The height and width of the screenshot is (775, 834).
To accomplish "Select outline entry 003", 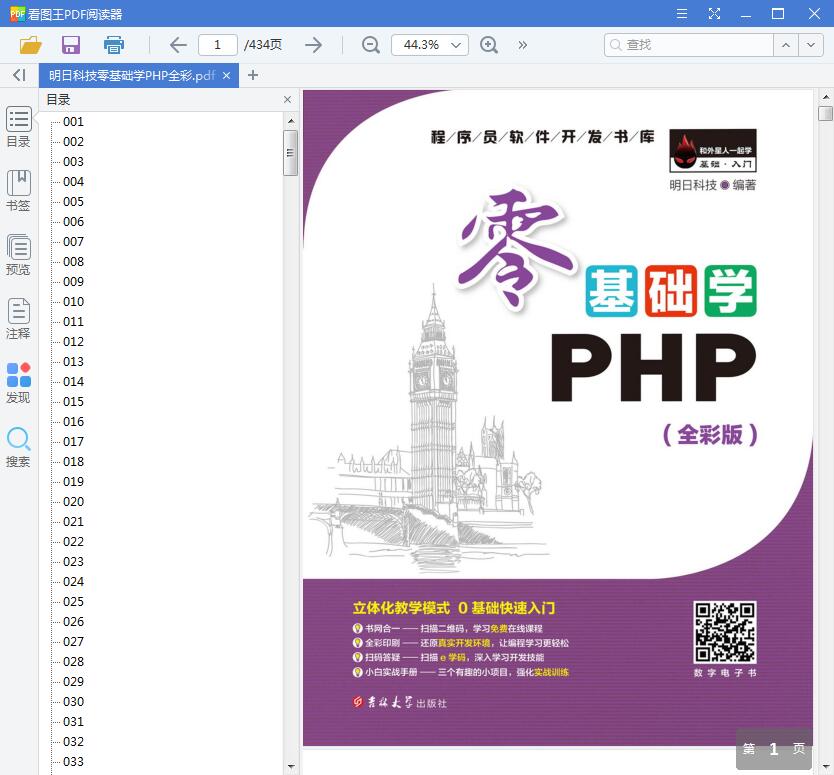I will (73, 162).
